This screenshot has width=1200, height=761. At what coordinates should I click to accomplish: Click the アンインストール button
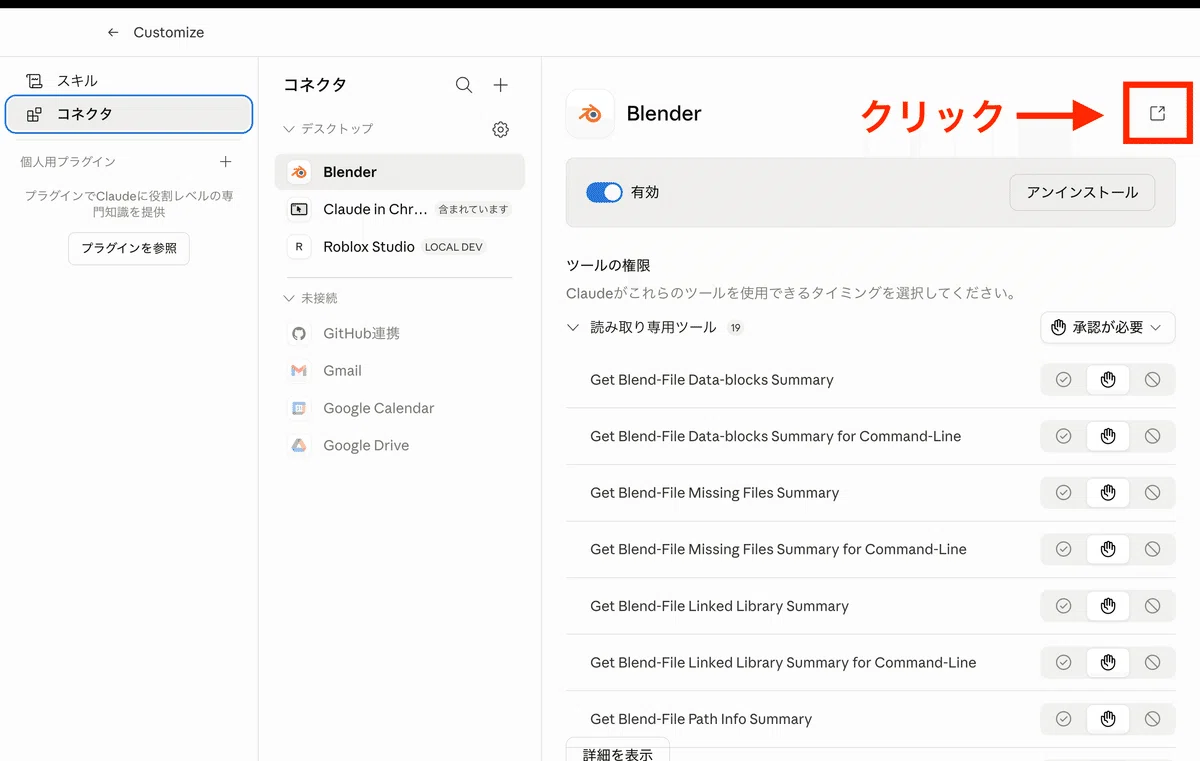pyautogui.click(x=1082, y=192)
